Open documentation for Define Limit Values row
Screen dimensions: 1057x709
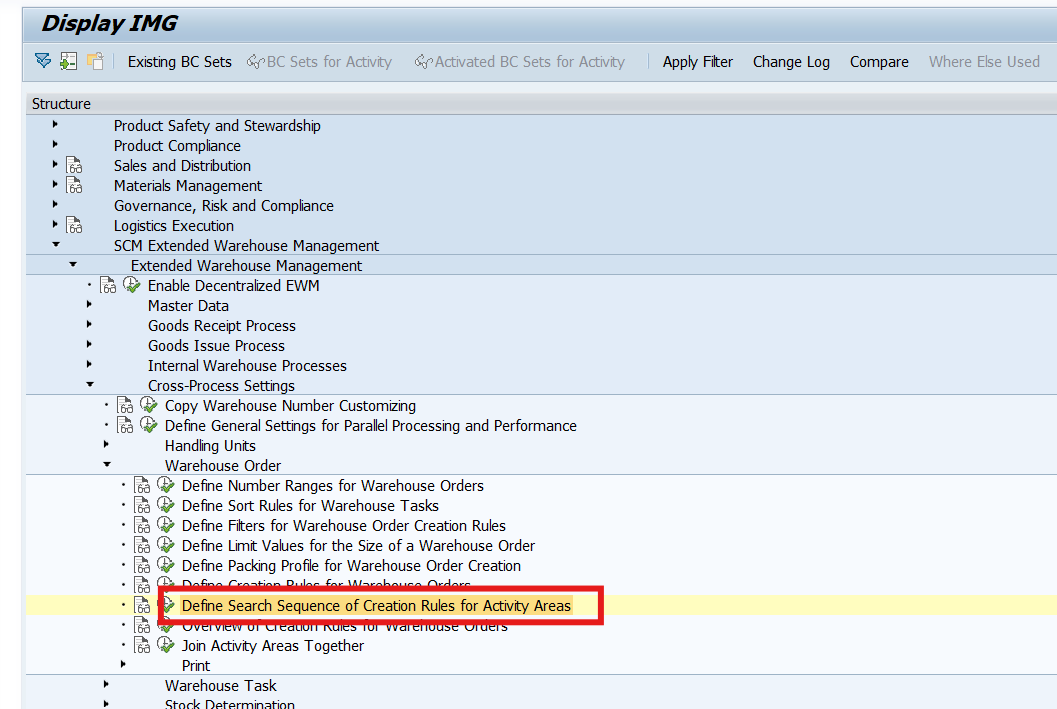142,546
